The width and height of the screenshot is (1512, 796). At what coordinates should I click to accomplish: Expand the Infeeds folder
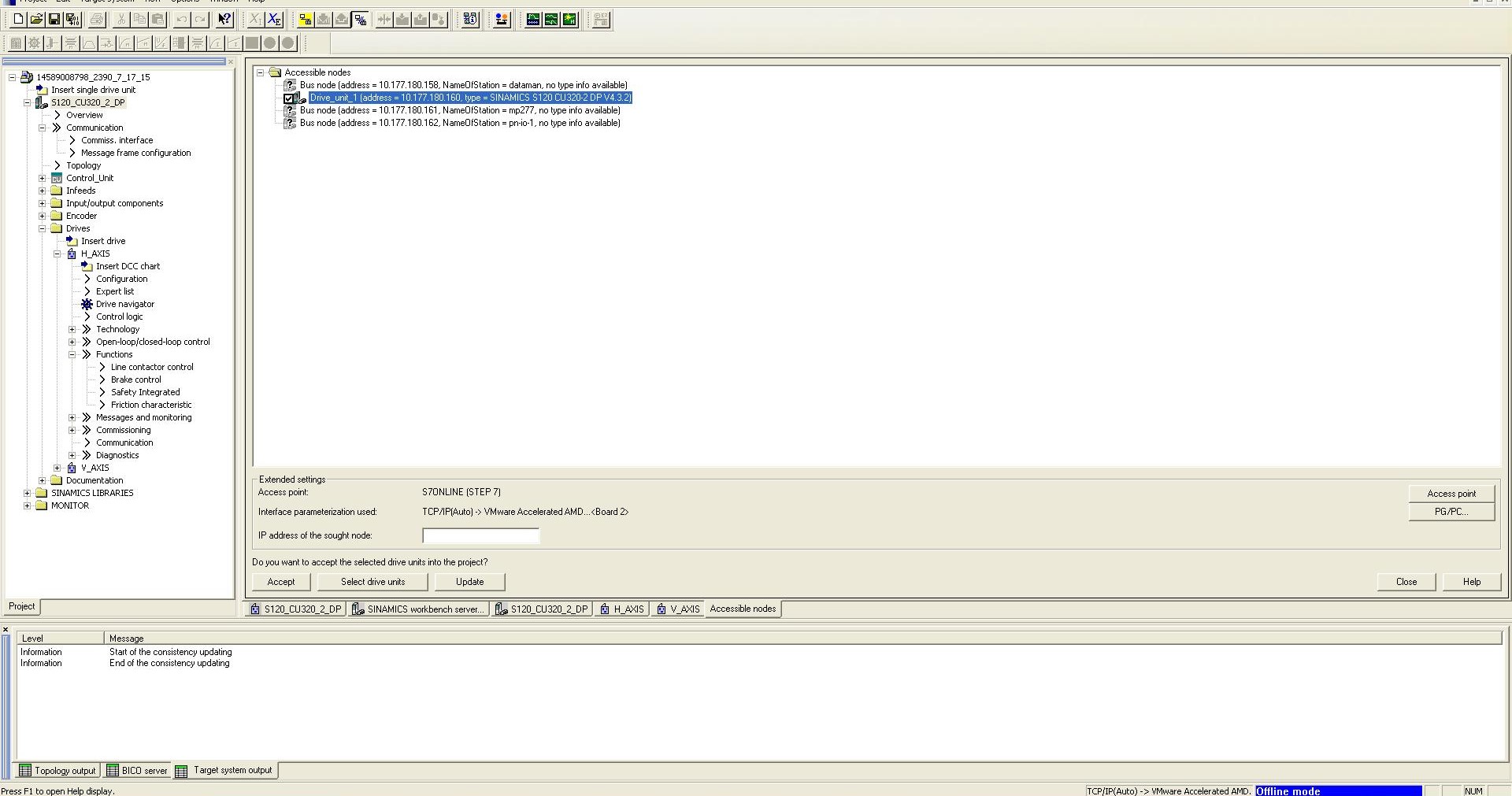point(43,191)
